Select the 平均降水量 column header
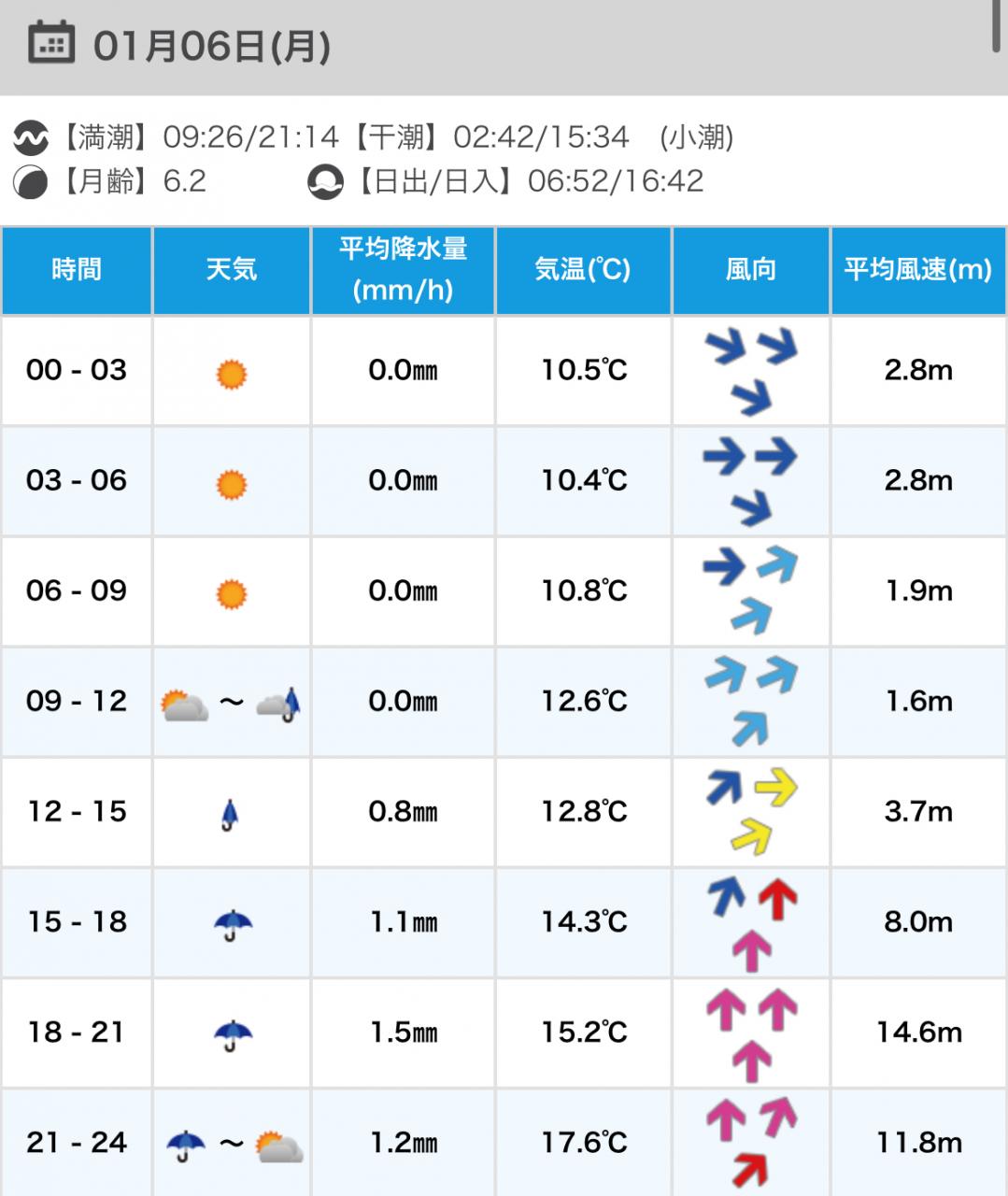 403,270
